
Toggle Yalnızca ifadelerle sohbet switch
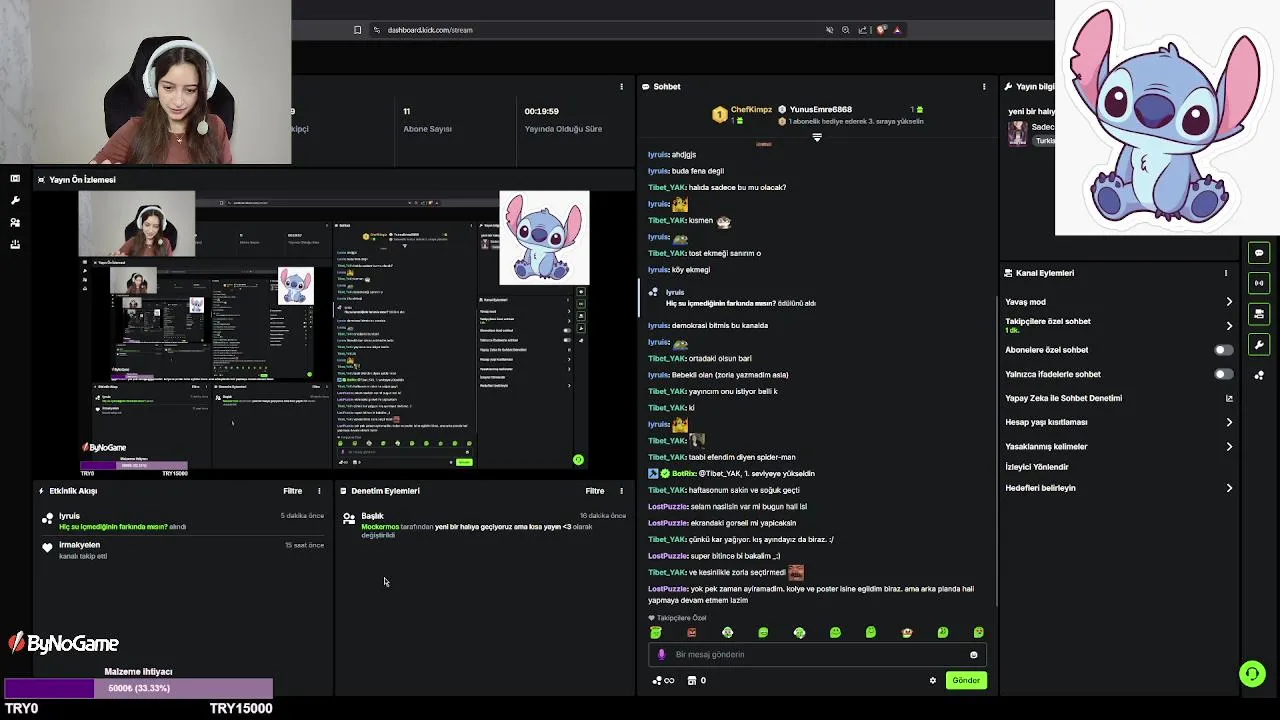[1223, 374]
